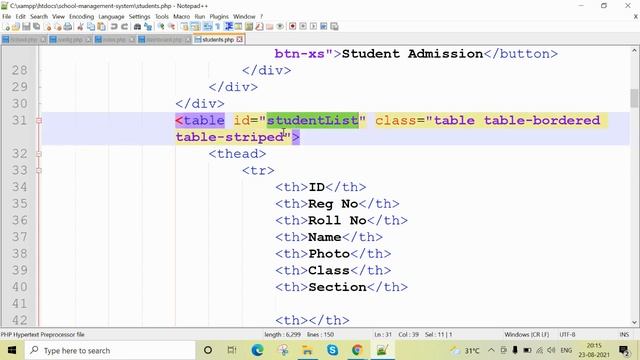Open the Plugins menu
640x360 pixels.
pyautogui.click(x=219, y=16)
